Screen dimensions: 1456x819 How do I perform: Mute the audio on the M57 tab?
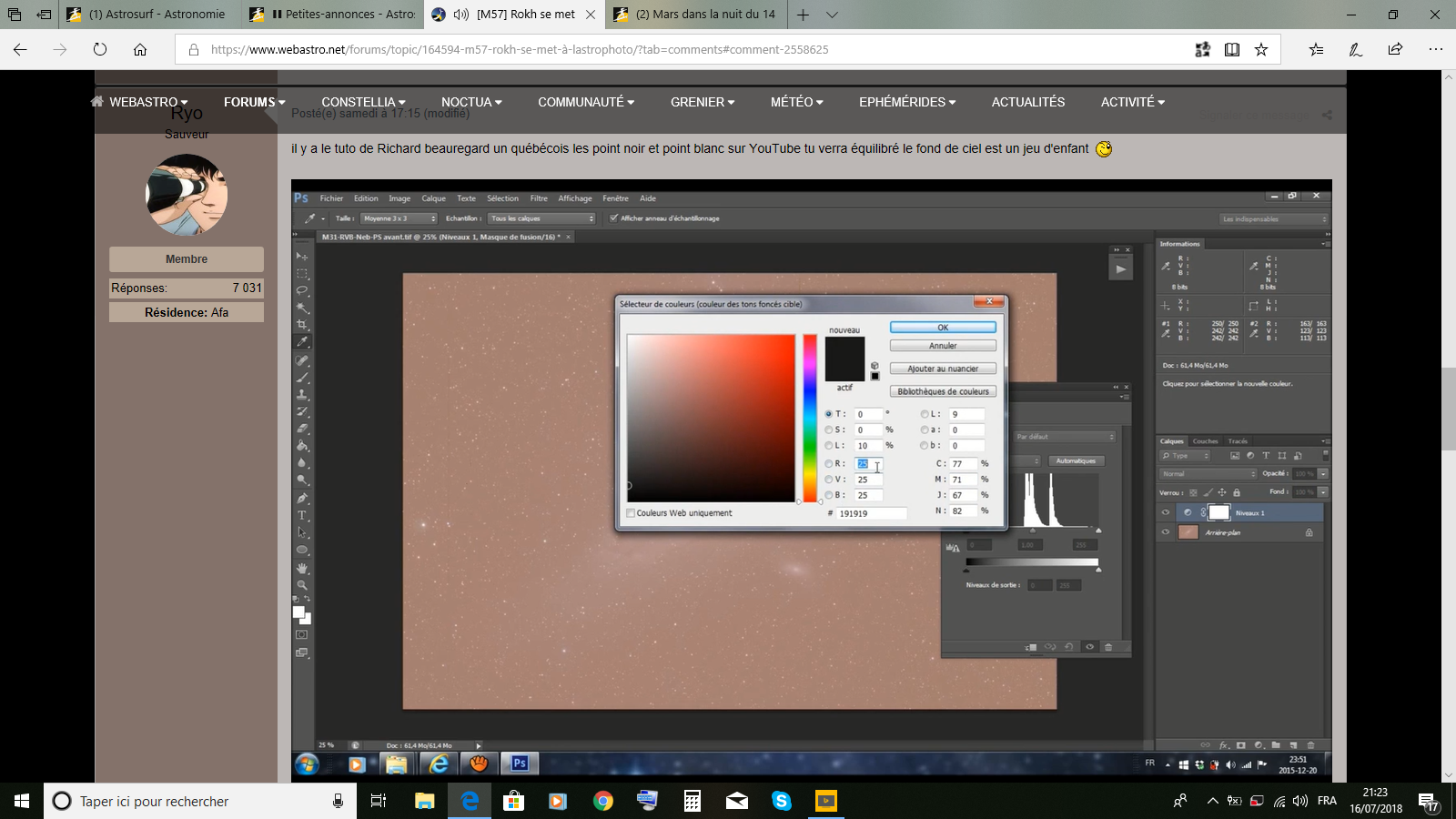(x=460, y=15)
